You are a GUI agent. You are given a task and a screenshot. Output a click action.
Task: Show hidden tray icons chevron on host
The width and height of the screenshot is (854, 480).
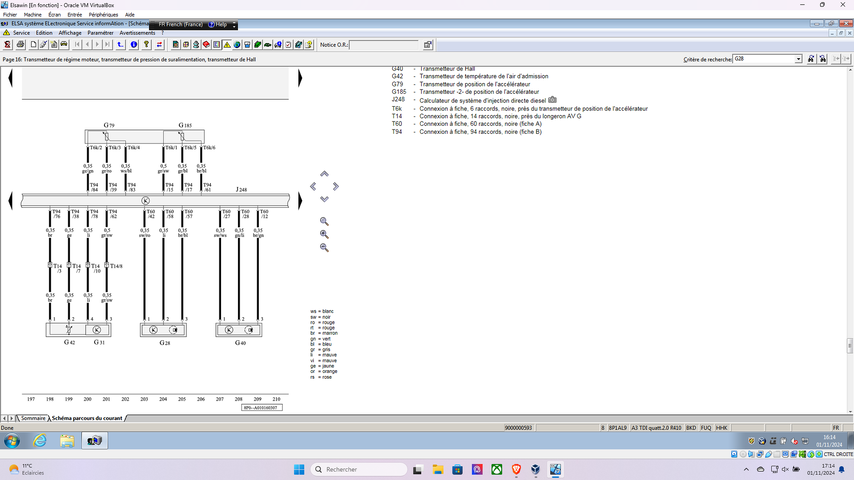coord(746,470)
